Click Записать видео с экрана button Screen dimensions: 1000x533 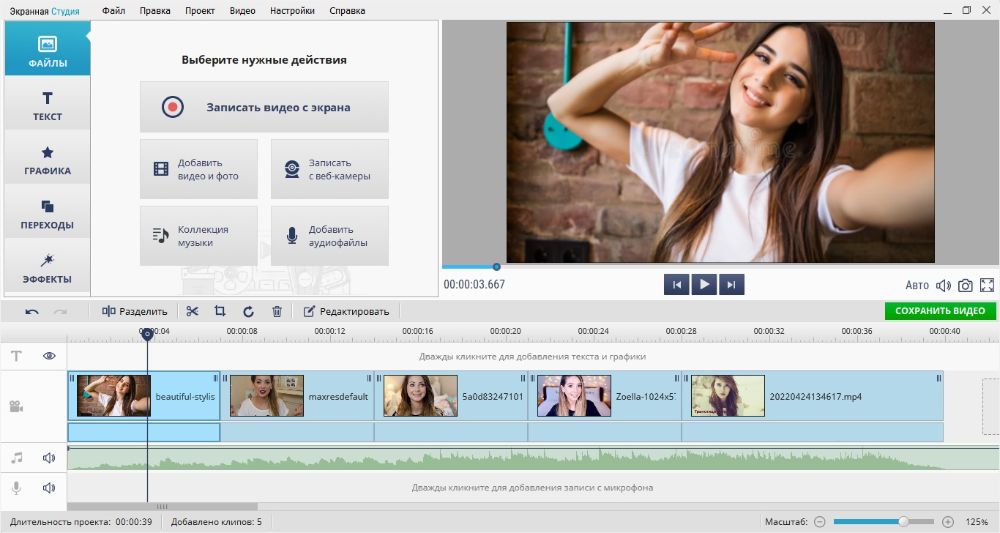pyautogui.click(x=264, y=107)
